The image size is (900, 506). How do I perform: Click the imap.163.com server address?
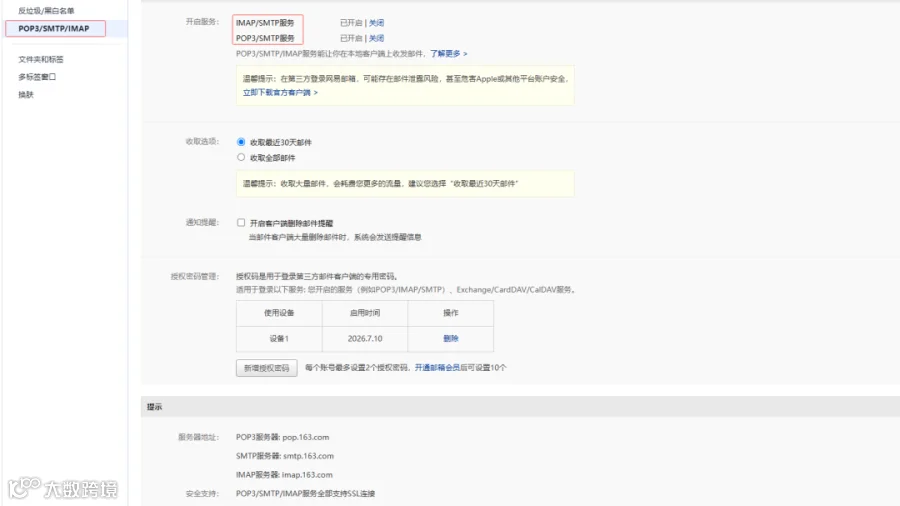coord(307,475)
